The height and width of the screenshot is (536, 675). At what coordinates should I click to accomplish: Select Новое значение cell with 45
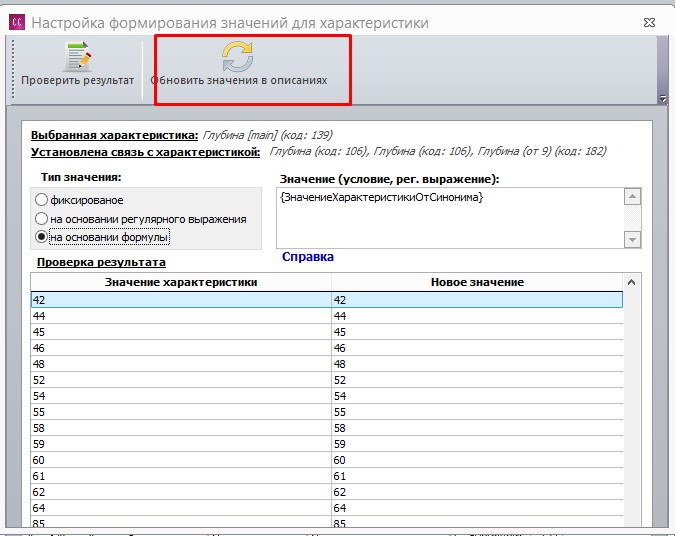(x=477, y=332)
